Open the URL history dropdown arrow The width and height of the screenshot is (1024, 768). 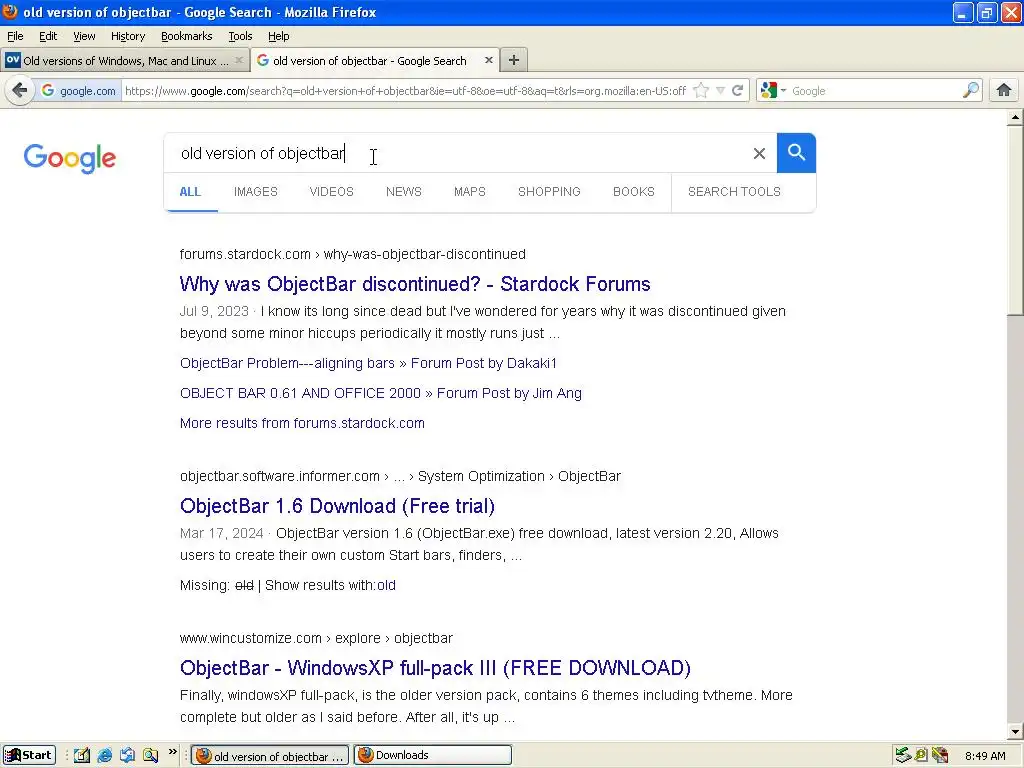[x=720, y=90]
